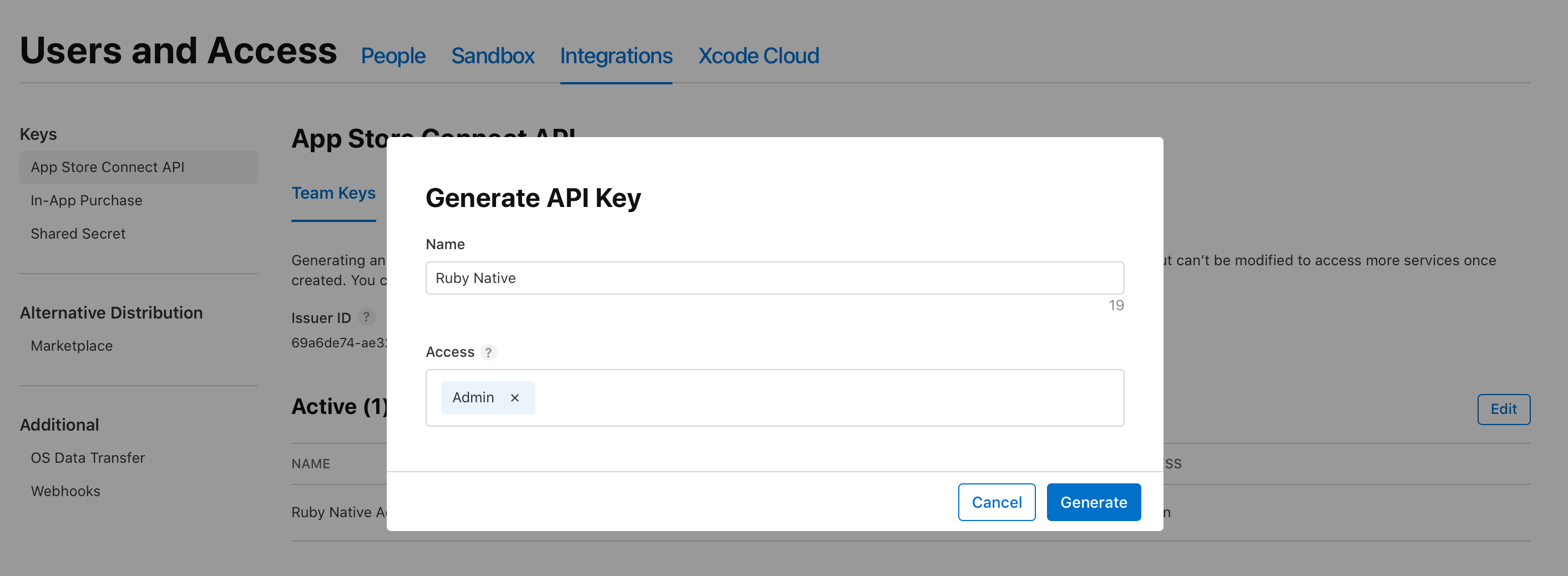This screenshot has width=1568, height=576.
Task: Click the NAME column header
Action: (x=310, y=464)
